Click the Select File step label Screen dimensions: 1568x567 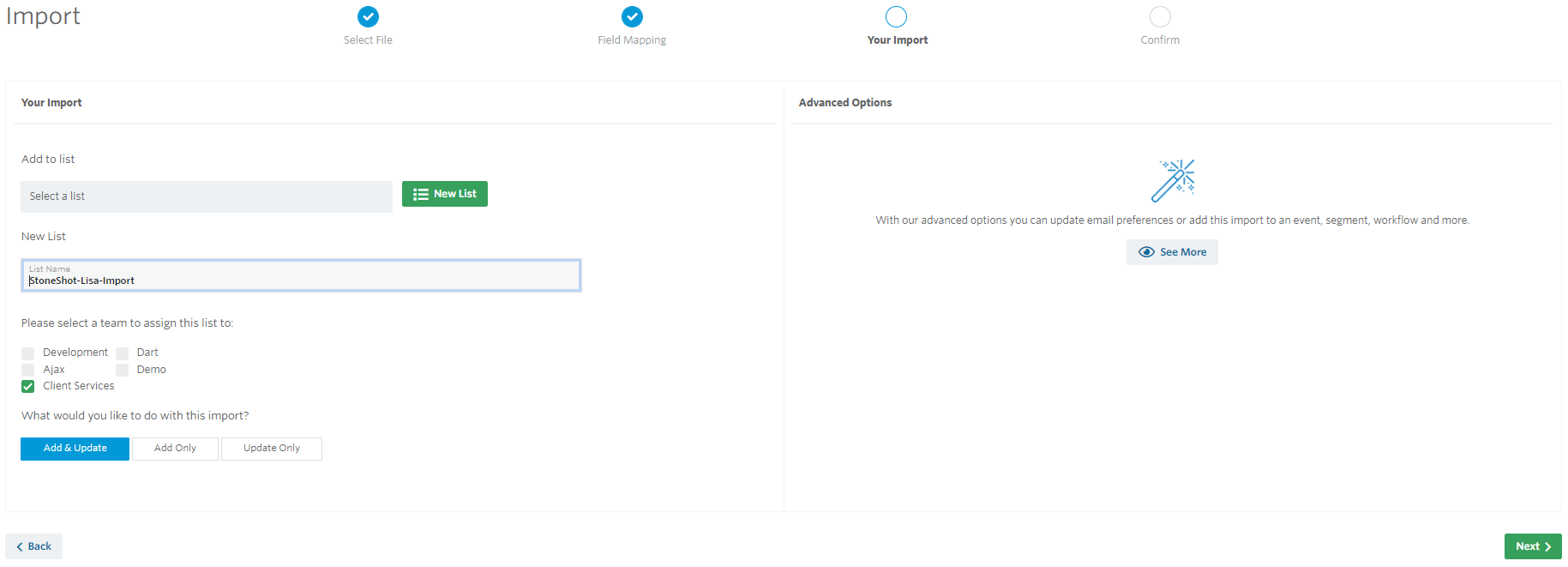point(368,40)
